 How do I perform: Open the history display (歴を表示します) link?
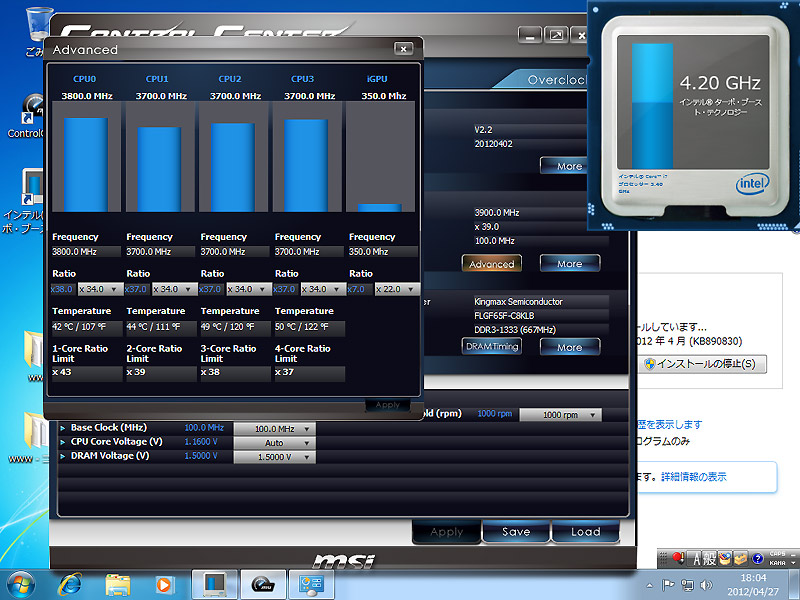670,424
